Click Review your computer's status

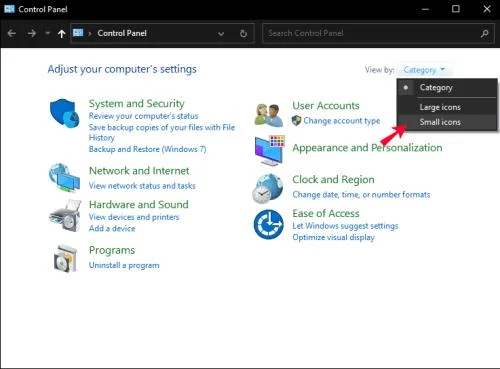(143, 116)
